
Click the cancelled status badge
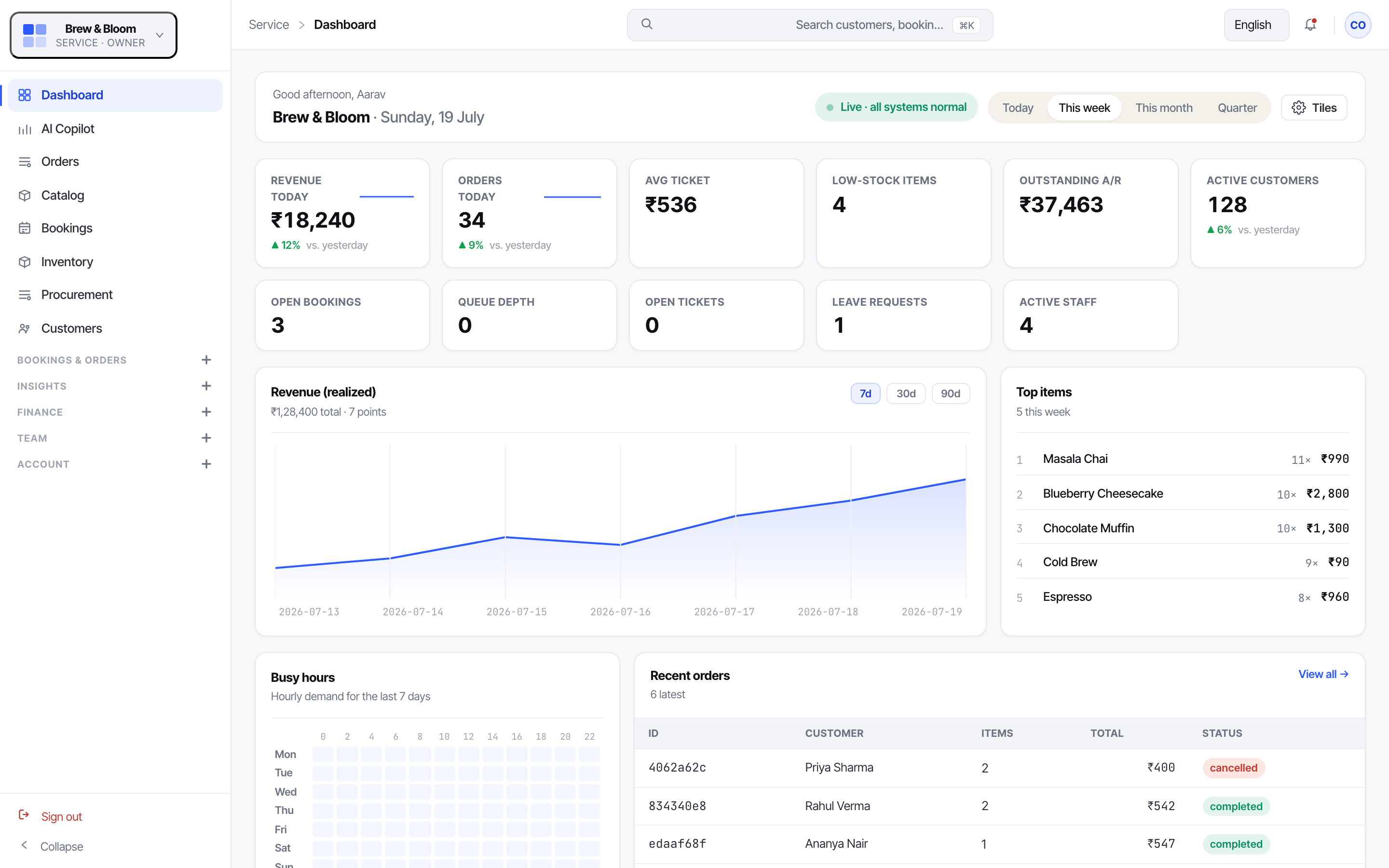[x=1233, y=768]
